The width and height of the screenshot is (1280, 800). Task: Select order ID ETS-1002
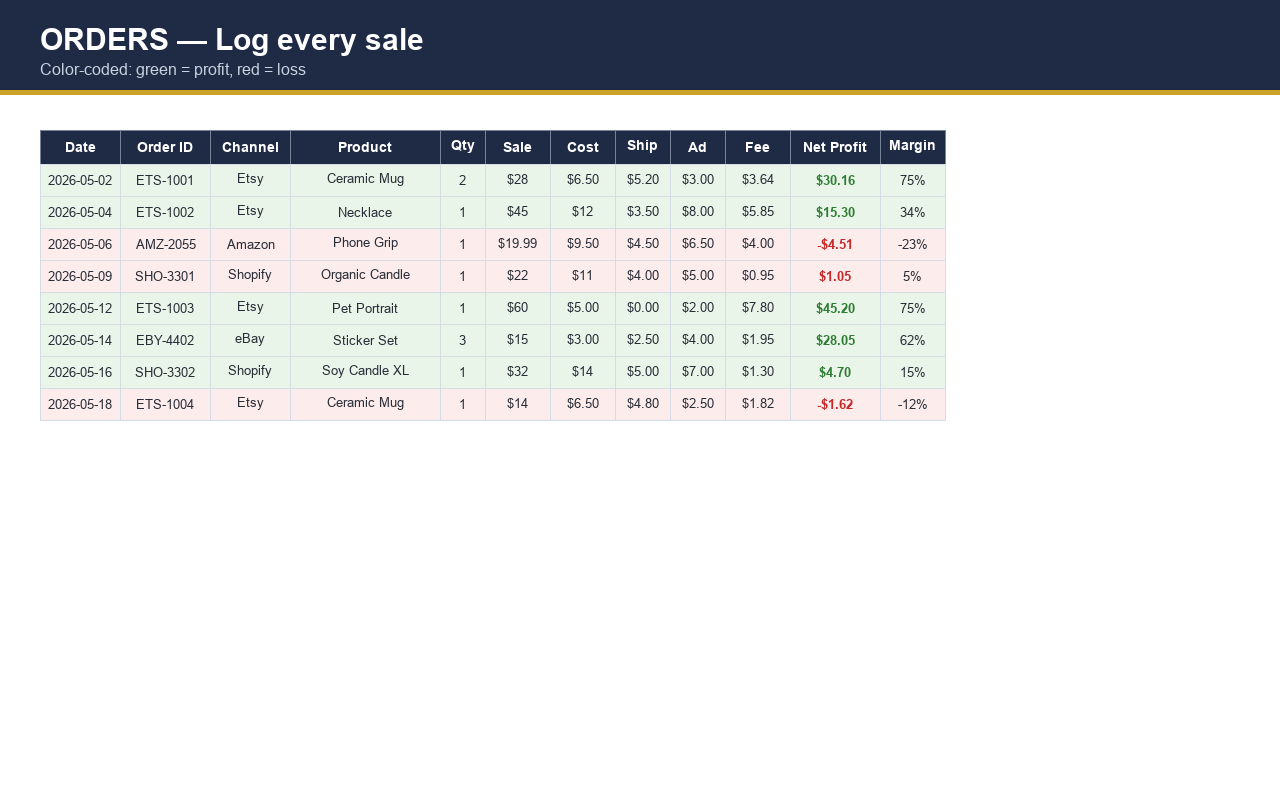coord(165,213)
